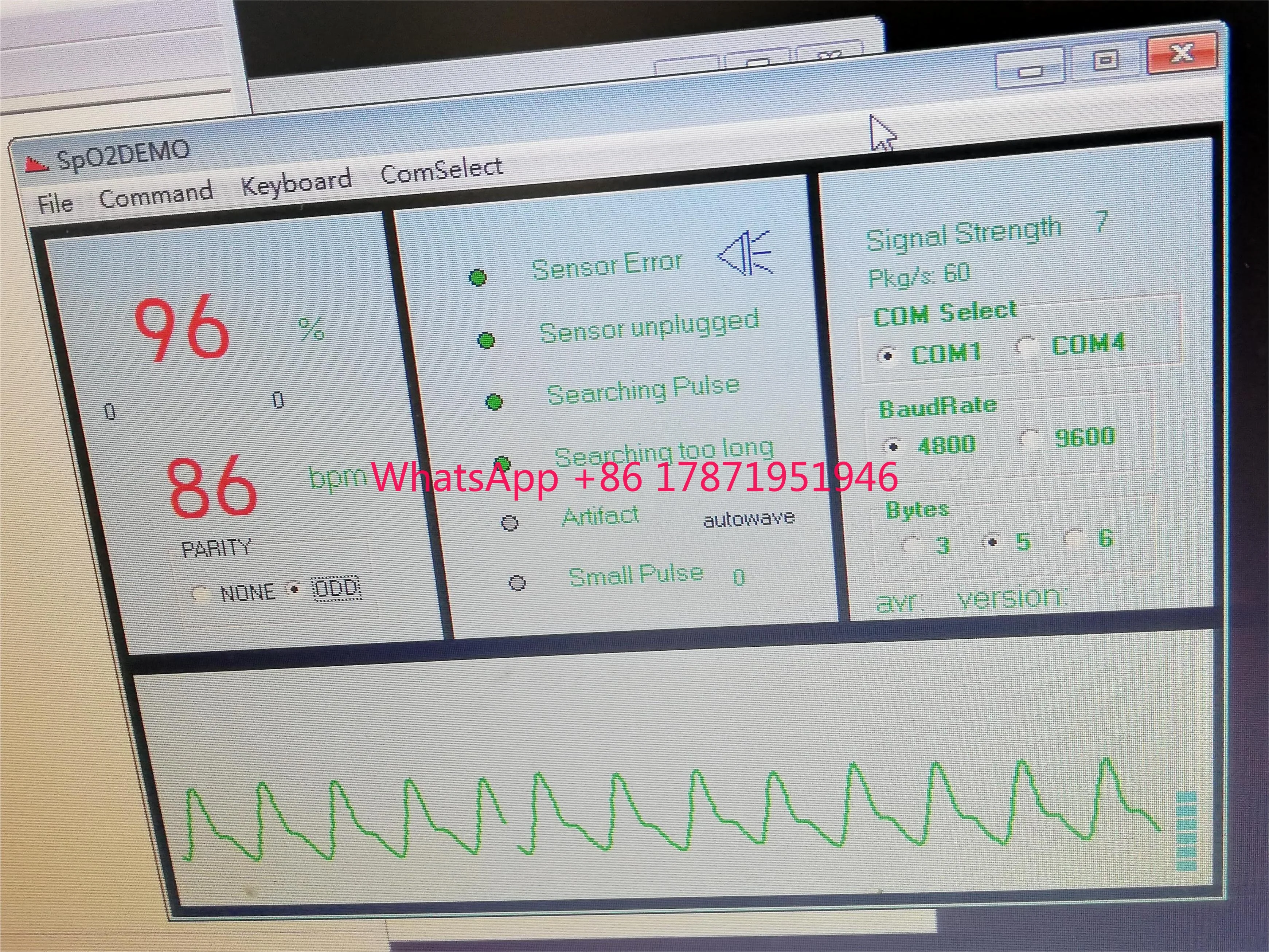Click the Searching Pulse green indicator
This screenshot has height=952, width=1269.
point(494,401)
